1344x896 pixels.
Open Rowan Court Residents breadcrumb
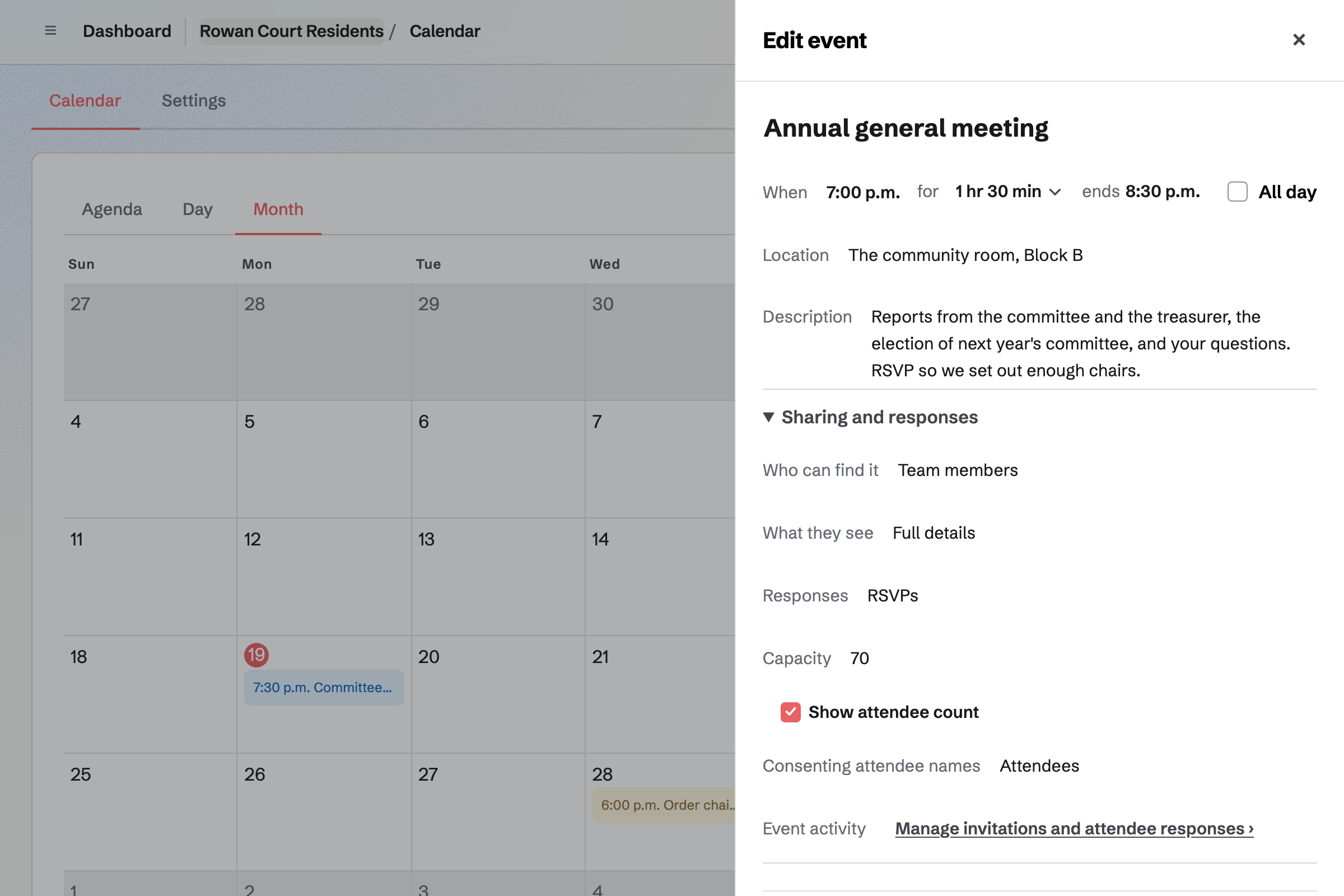pos(291,31)
